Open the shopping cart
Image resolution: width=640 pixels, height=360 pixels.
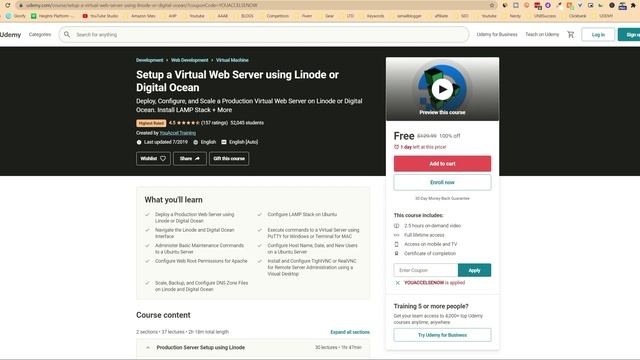click(x=571, y=35)
